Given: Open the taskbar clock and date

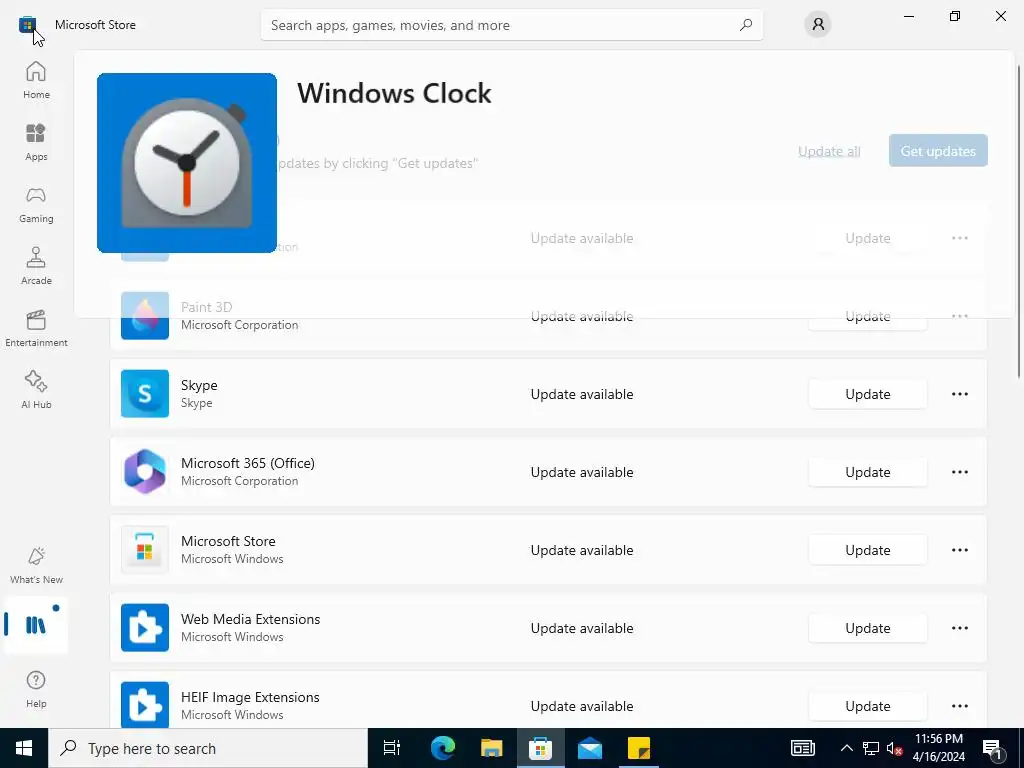Looking at the screenshot, I should click(x=938, y=748).
